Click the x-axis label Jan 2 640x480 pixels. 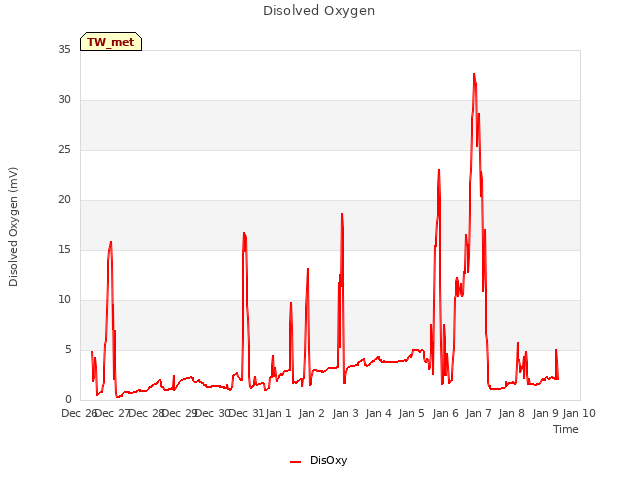312,413
